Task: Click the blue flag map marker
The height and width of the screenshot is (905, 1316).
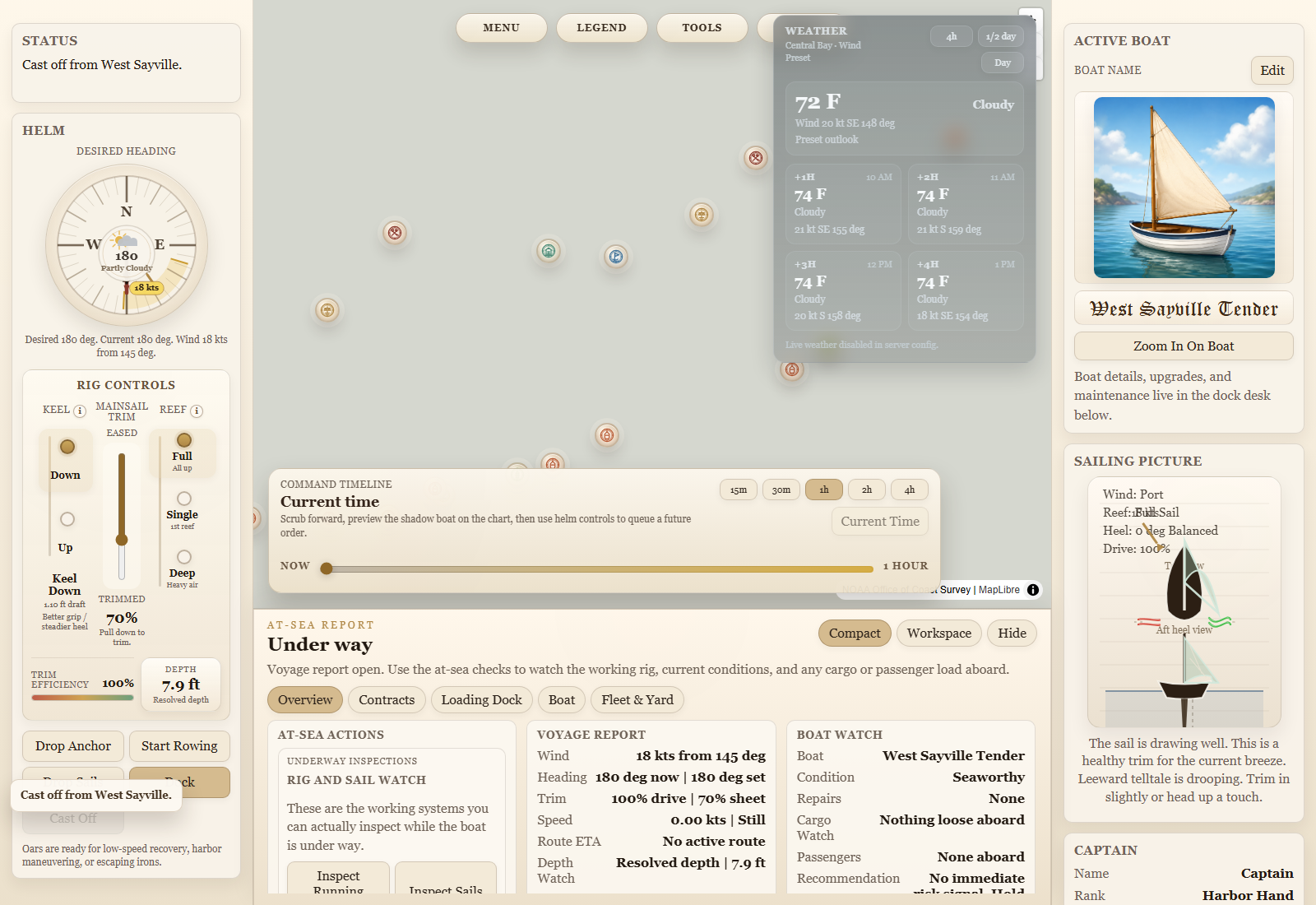Action: (616, 257)
